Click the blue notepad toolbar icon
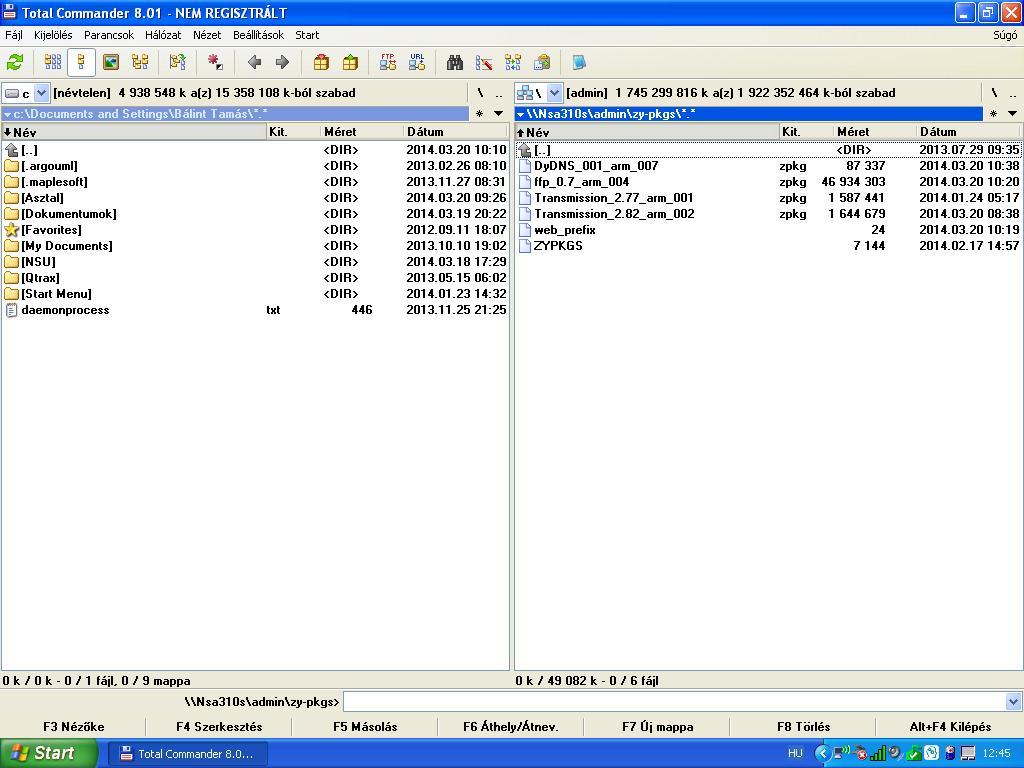The image size is (1024, 768). [x=579, y=63]
